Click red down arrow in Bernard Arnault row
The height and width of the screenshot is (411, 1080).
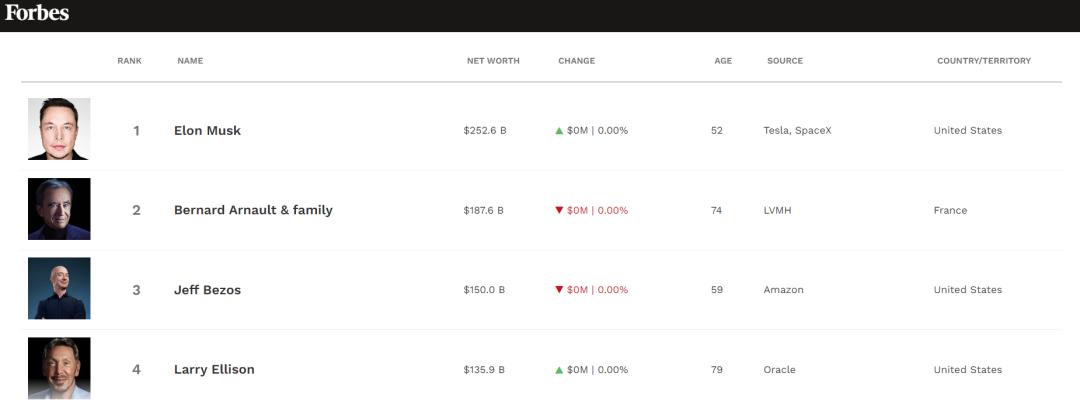(560, 210)
